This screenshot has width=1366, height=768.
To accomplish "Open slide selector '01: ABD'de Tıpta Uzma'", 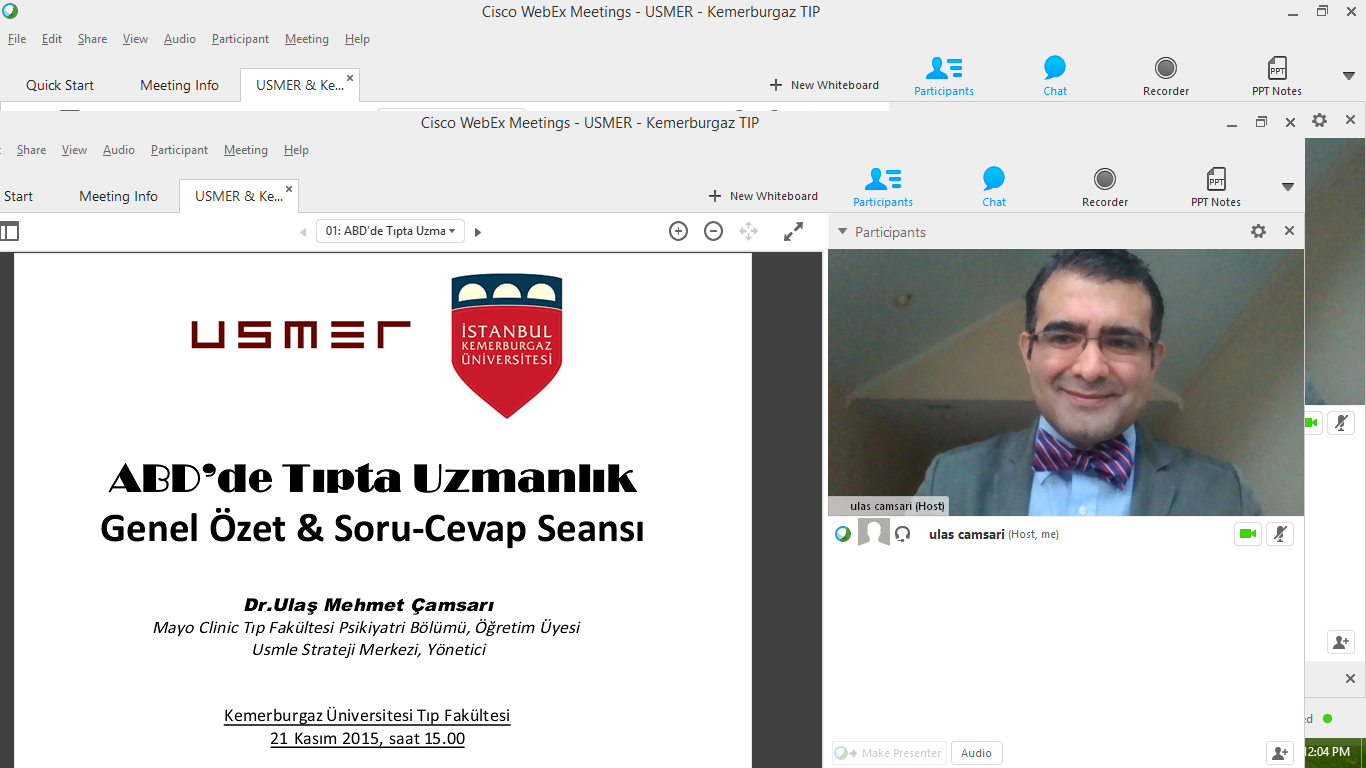I will [391, 231].
